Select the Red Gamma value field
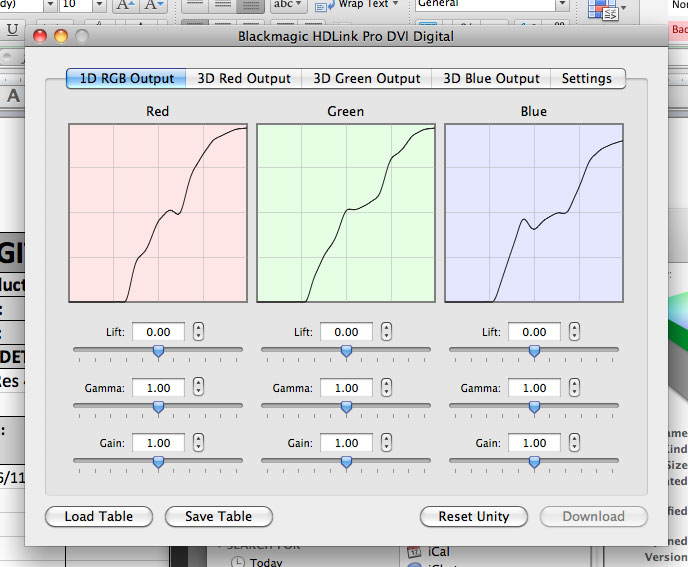This screenshot has width=688, height=567. [158, 388]
